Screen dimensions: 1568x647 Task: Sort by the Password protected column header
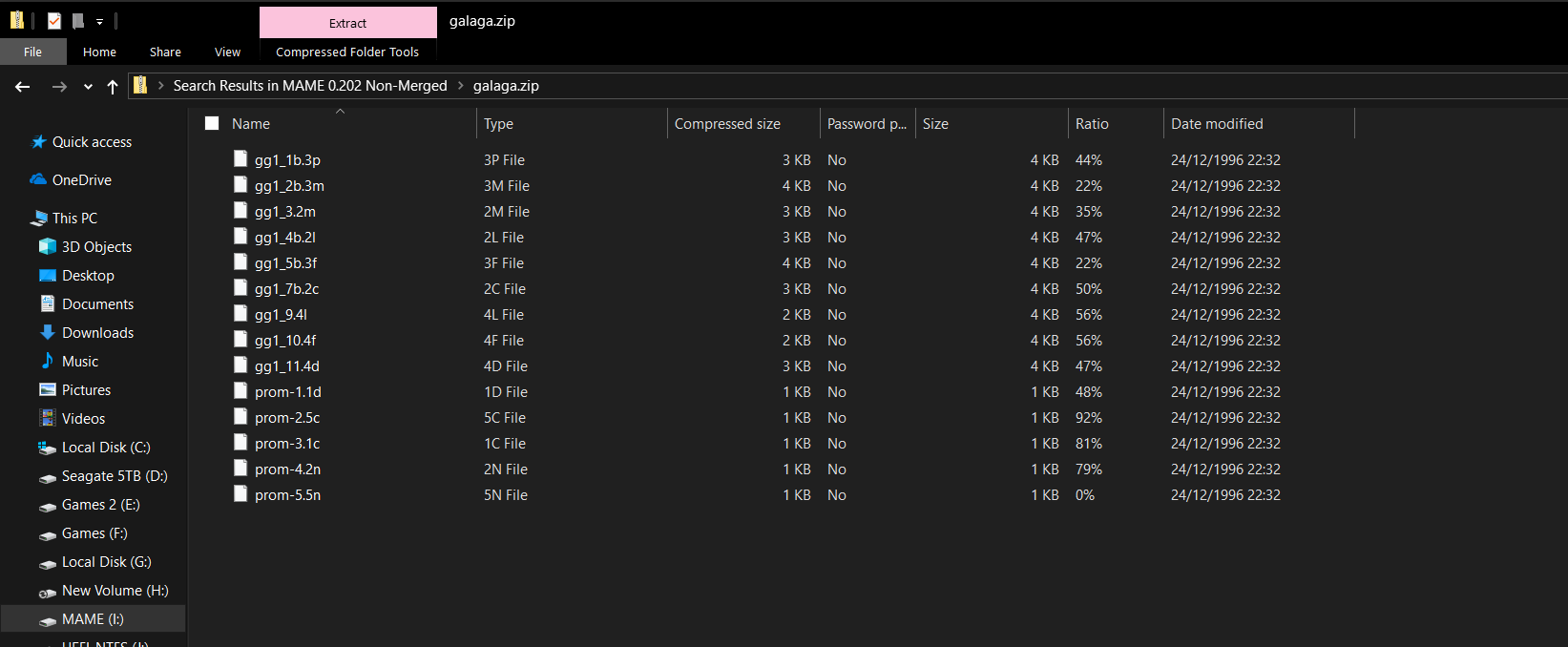(x=868, y=124)
